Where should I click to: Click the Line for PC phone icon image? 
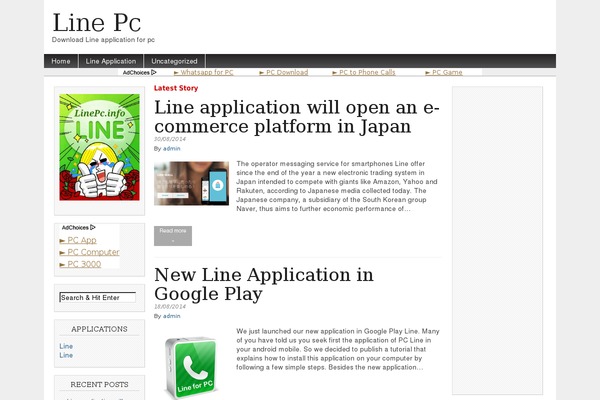(191, 367)
